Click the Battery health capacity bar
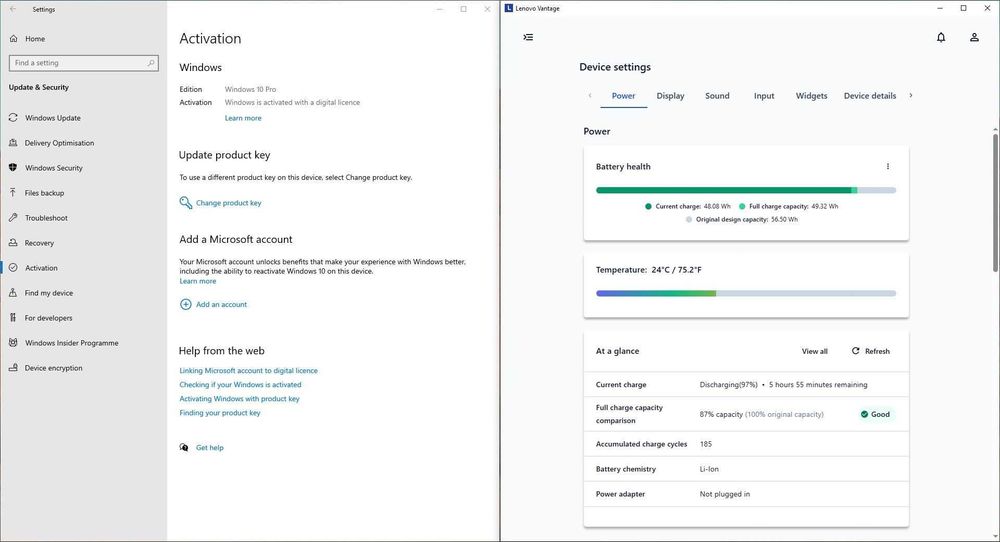 (x=746, y=190)
